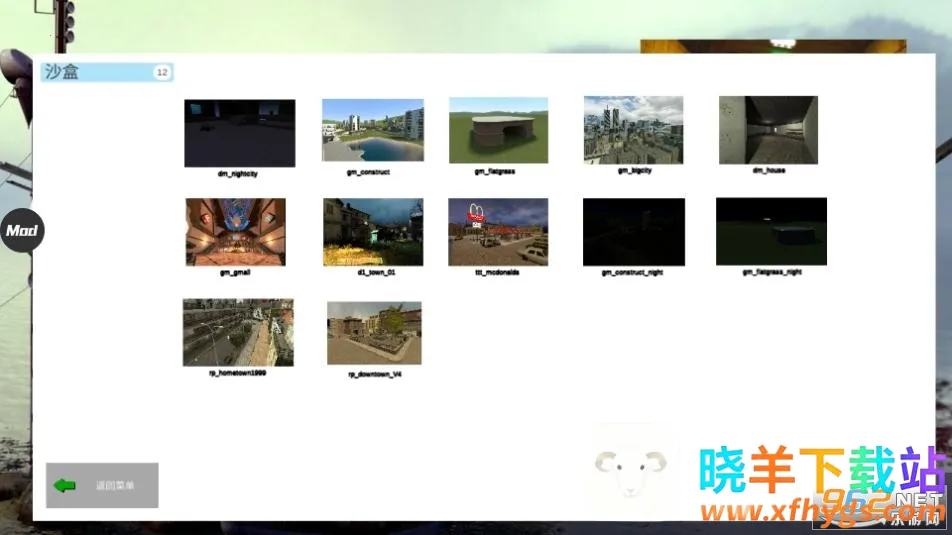The image size is (952, 535).
Task: Choose the rp_downtown_V4 map thumbnail
Action: point(374,333)
